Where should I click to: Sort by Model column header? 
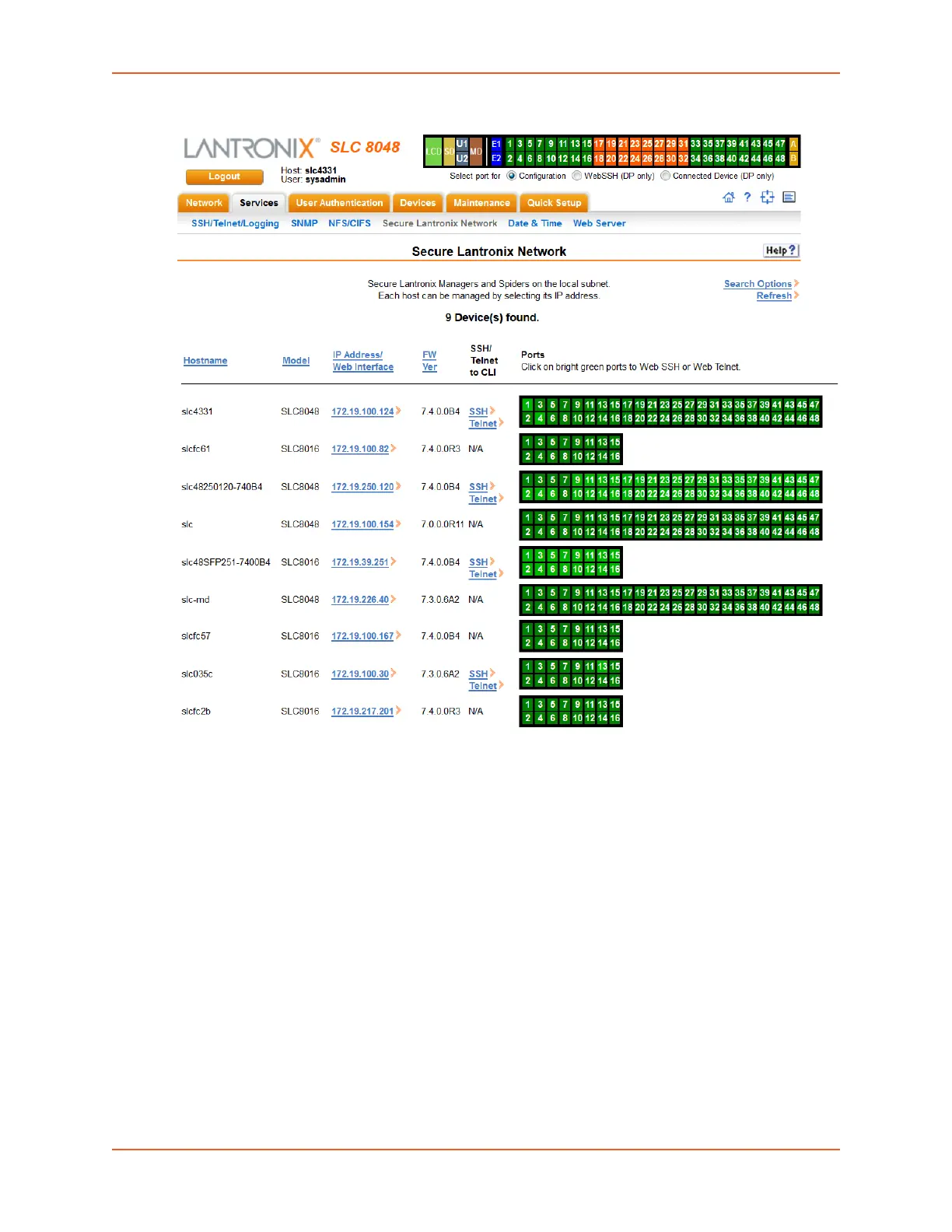(x=296, y=361)
